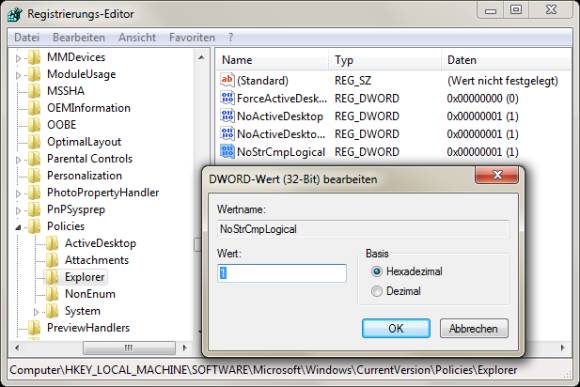Open the Bearbeiten menu
This screenshot has height=387, width=580.
click(x=79, y=37)
